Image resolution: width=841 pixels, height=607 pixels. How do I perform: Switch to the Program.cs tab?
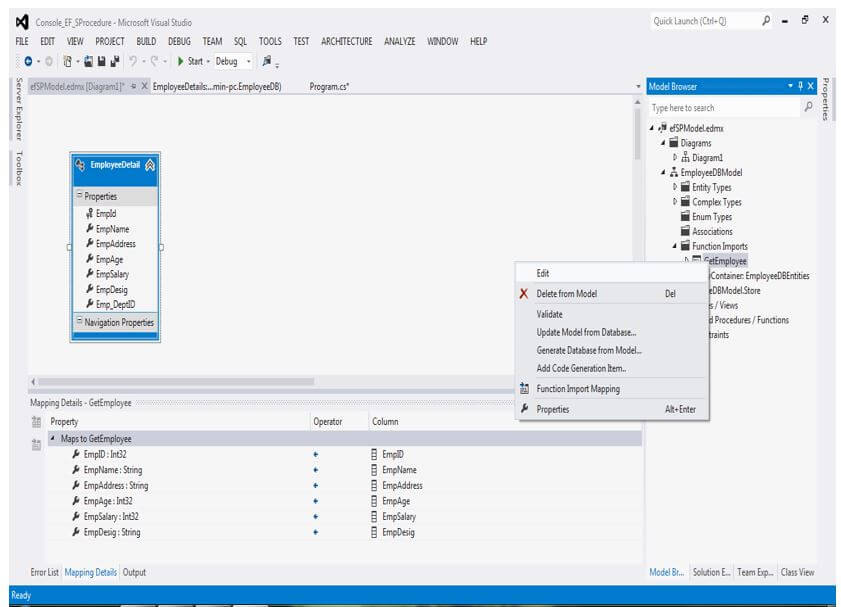[x=329, y=87]
